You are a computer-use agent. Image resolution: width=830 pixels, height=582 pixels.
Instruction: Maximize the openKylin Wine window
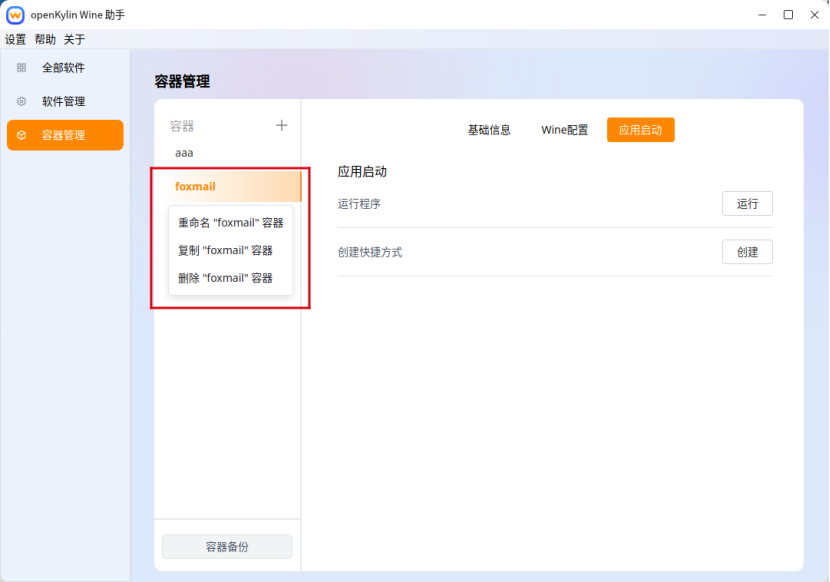coord(788,15)
